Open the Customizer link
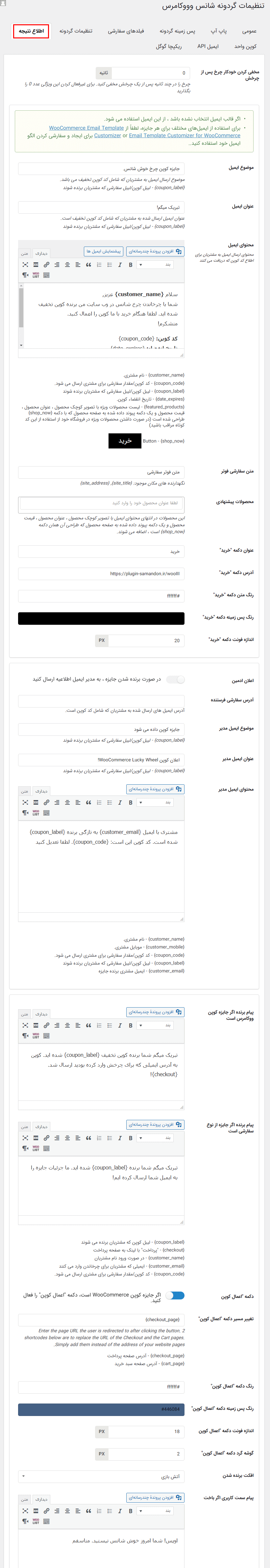Screen dimensions: 270x1568 (107, 135)
